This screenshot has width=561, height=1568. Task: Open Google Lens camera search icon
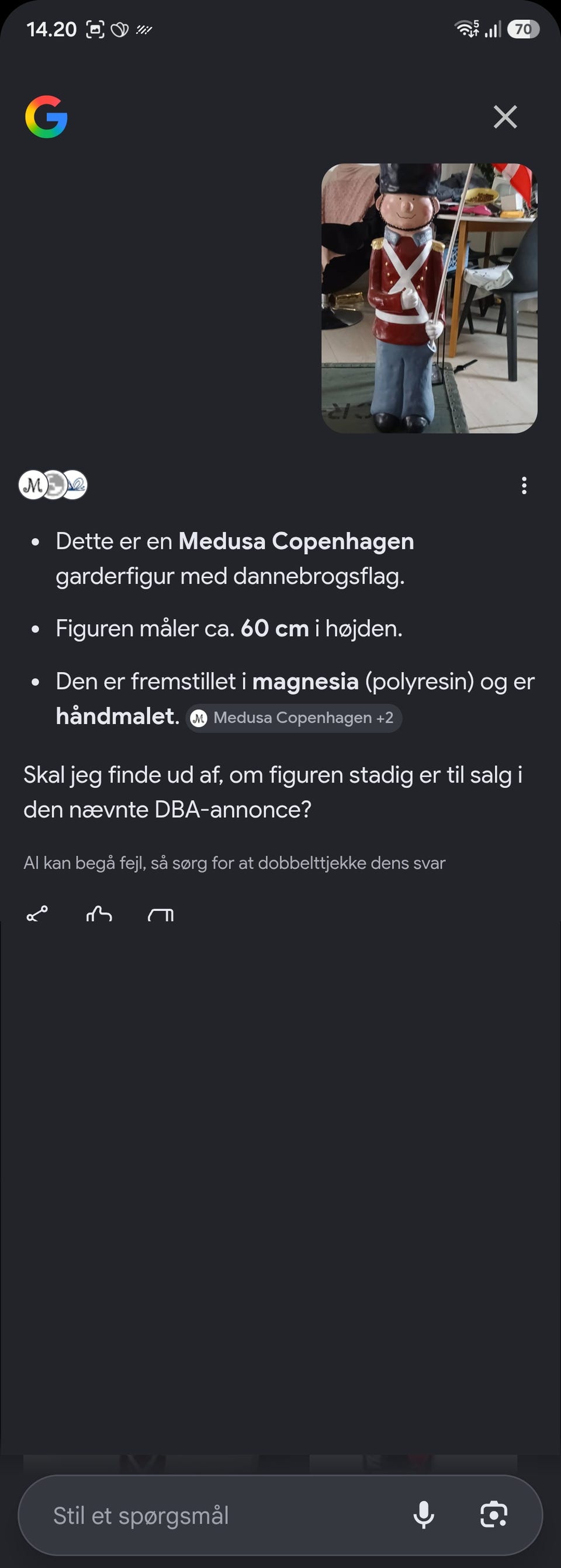(x=493, y=1515)
